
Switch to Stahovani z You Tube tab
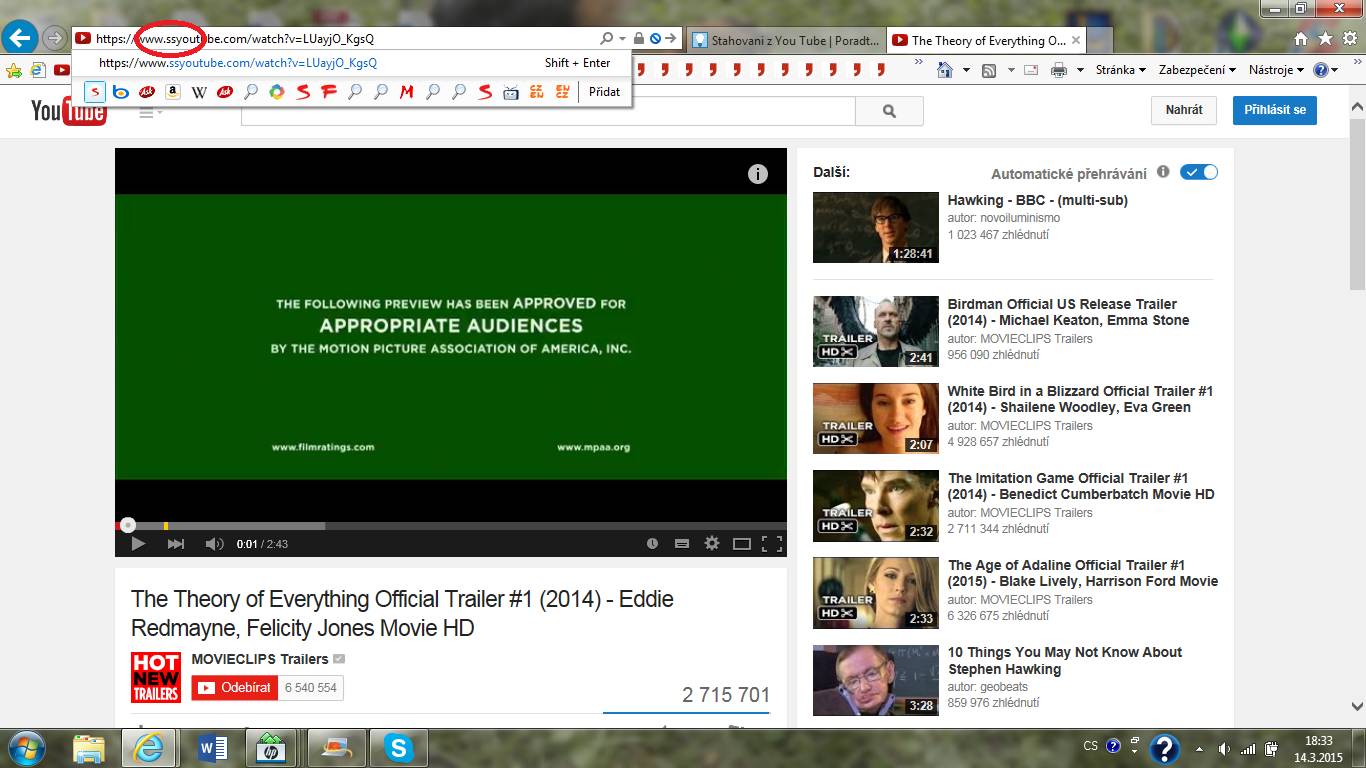785,40
